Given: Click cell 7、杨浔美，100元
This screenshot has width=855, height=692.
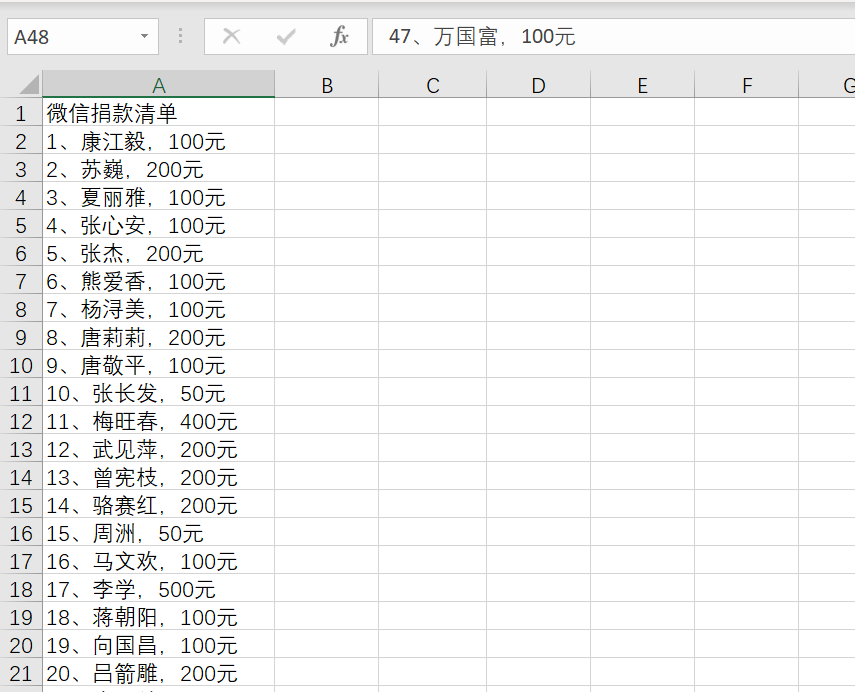Looking at the screenshot, I should (158, 310).
